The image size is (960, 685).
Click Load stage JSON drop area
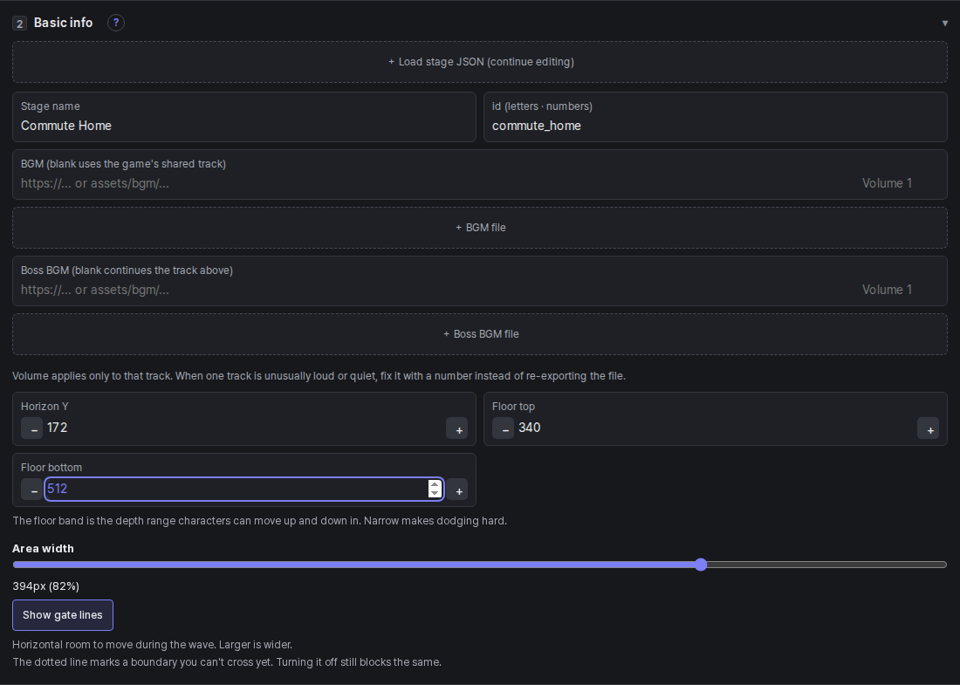tap(480, 62)
